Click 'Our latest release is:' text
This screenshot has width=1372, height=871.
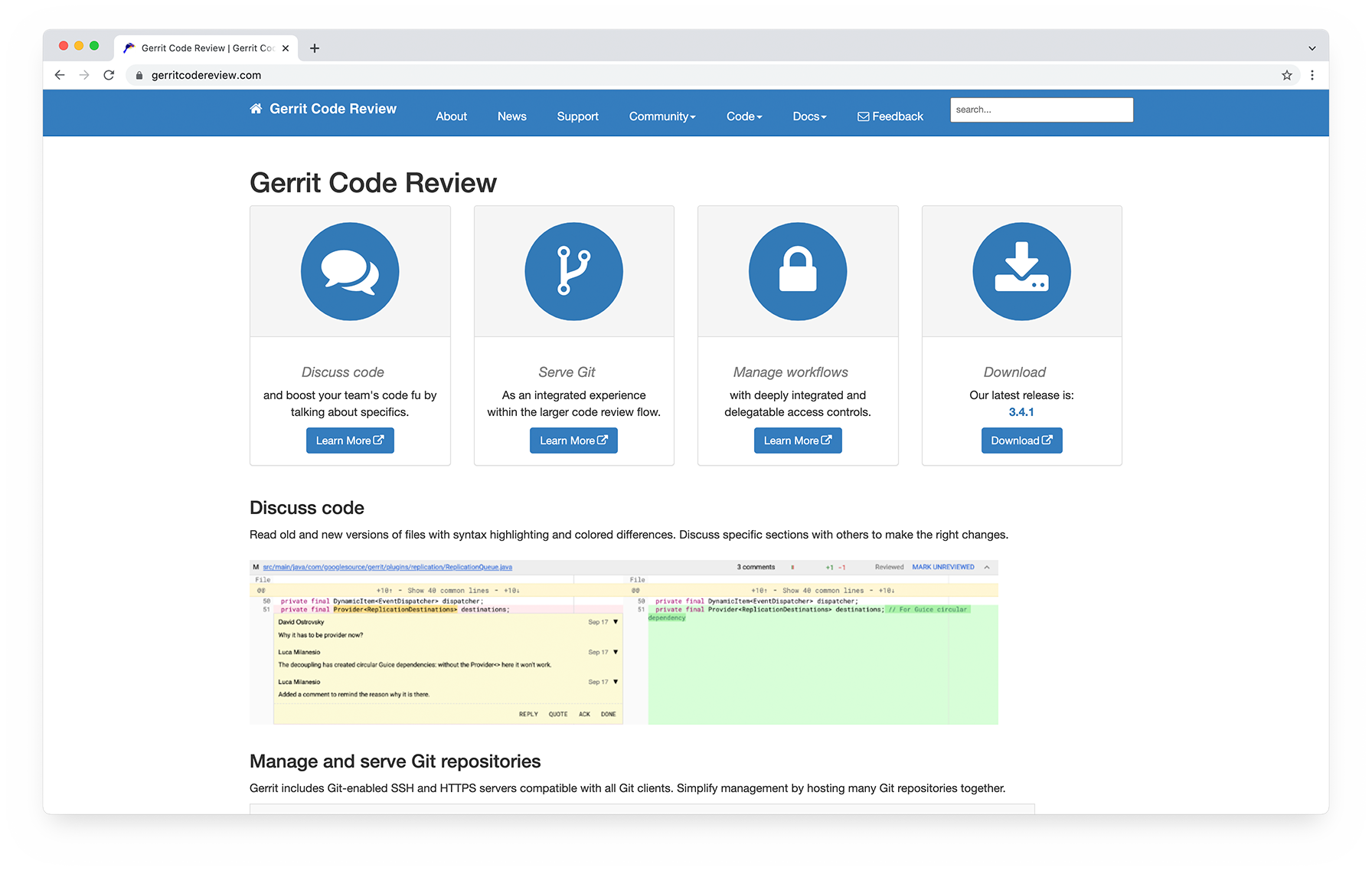point(1021,395)
